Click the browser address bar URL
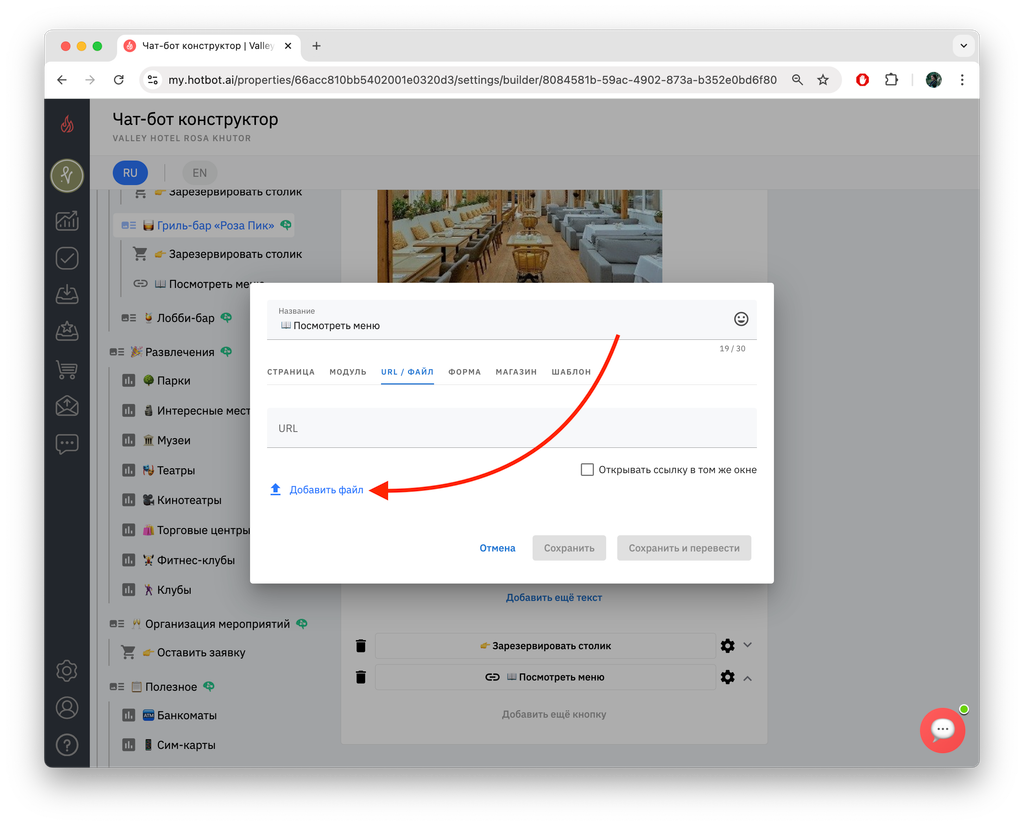Screen dimensions: 1024x826 [472, 80]
